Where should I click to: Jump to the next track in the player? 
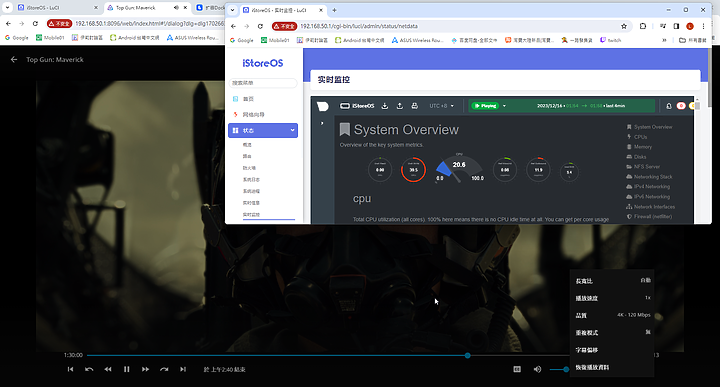click(183, 369)
